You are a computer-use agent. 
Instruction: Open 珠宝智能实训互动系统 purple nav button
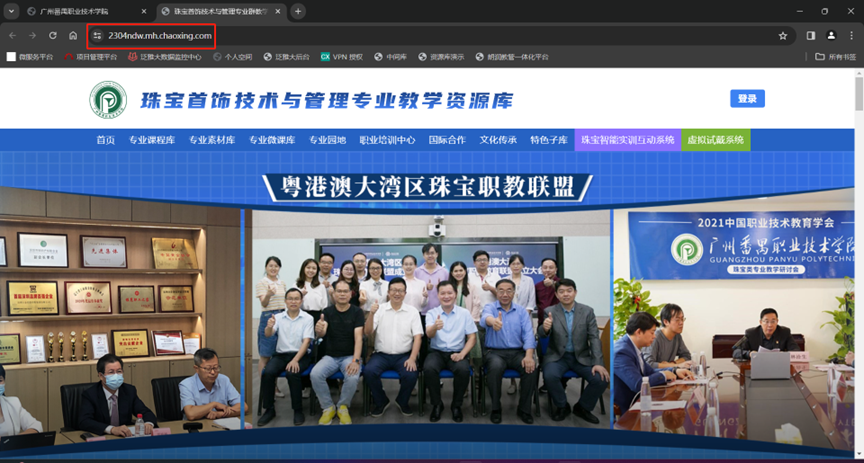[x=628, y=140]
